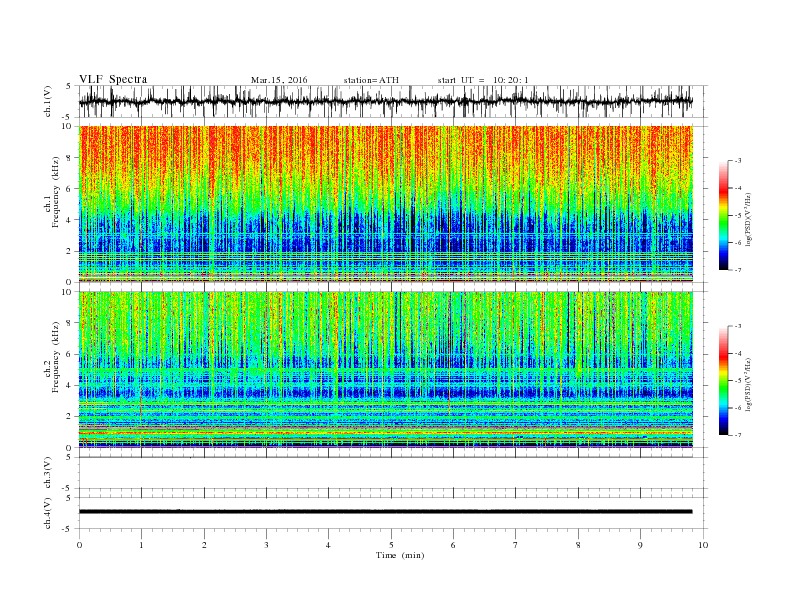Click the "VLF Spectra" plot title
This screenshot has height=612, width=792.
(113, 79)
